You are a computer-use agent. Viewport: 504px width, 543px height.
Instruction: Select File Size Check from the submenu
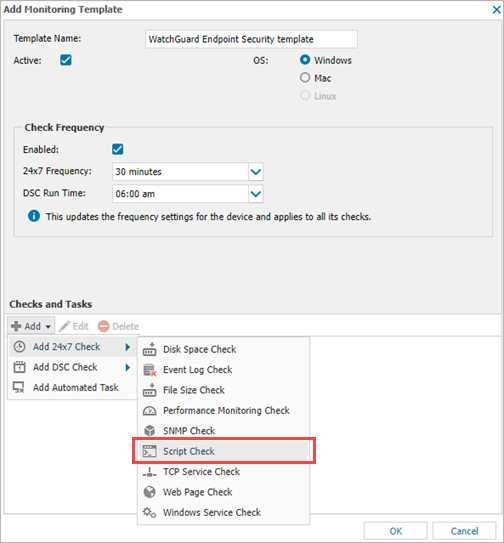point(223,390)
